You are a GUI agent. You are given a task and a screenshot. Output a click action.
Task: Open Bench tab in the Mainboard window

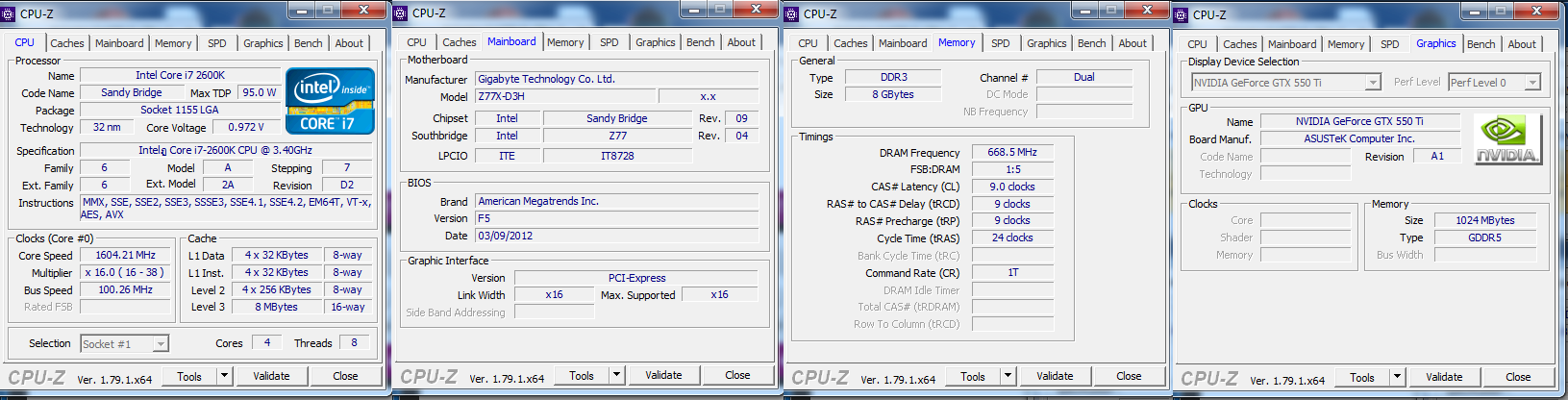[701, 42]
